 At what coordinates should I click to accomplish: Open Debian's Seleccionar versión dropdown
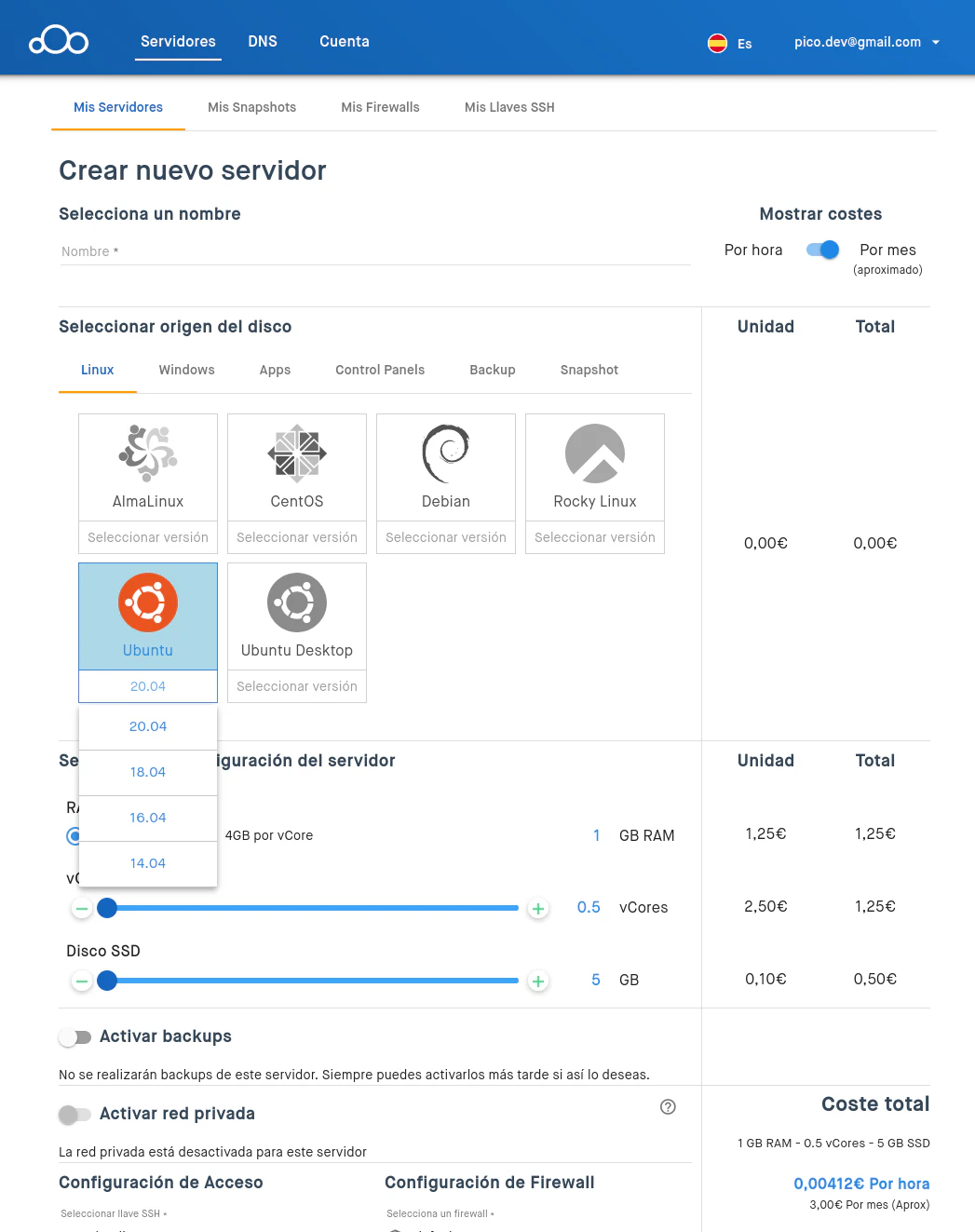click(446, 537)
